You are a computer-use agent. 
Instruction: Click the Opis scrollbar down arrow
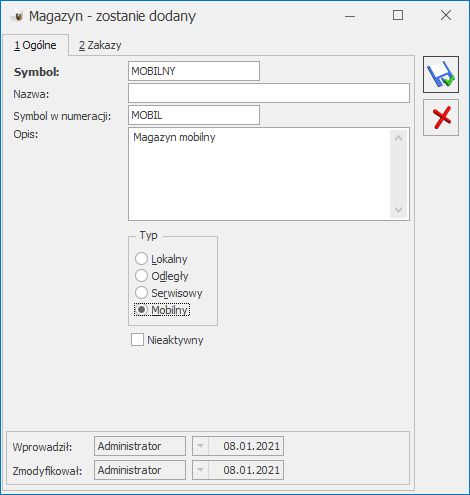click(x=398, y=210)
